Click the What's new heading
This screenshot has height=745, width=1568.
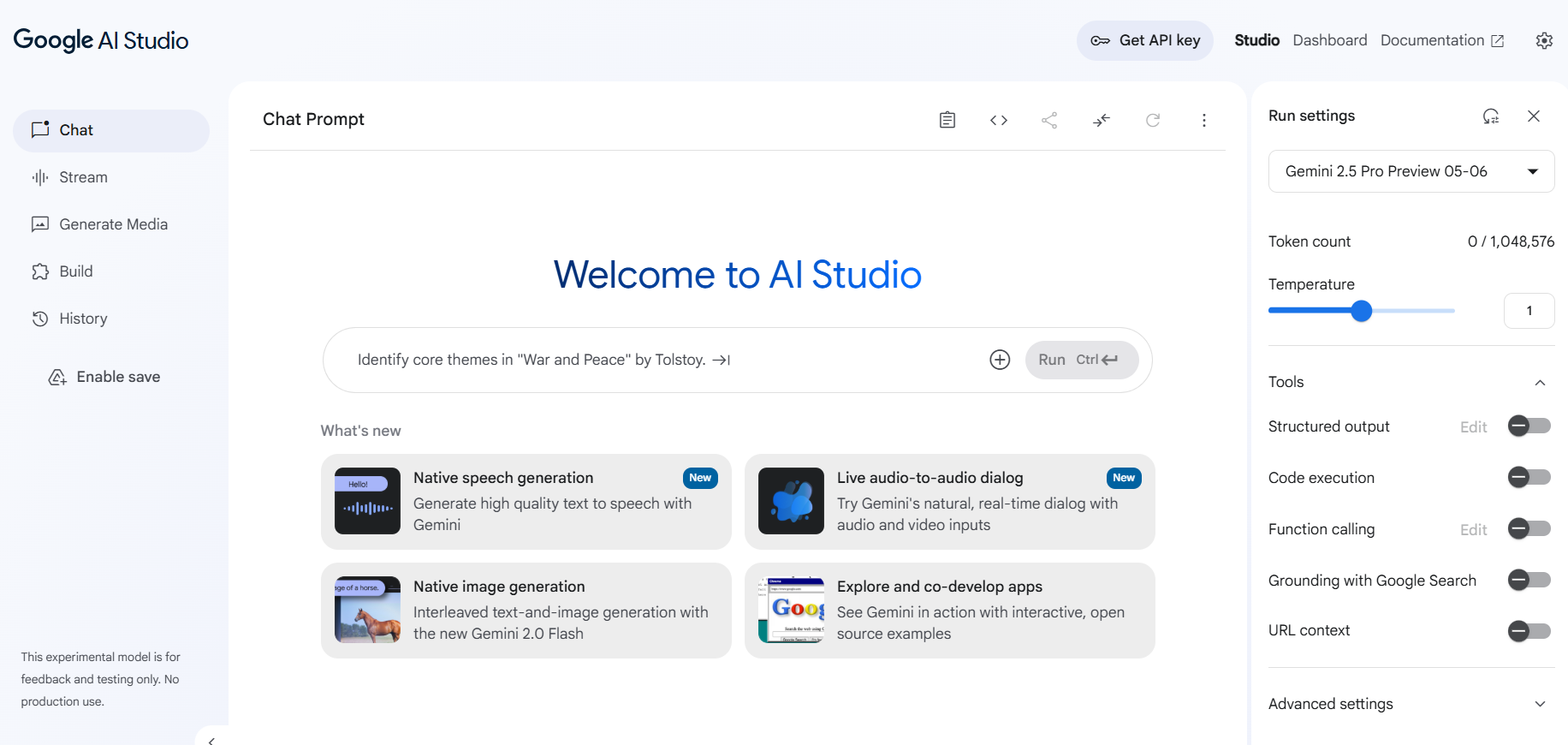360,431
